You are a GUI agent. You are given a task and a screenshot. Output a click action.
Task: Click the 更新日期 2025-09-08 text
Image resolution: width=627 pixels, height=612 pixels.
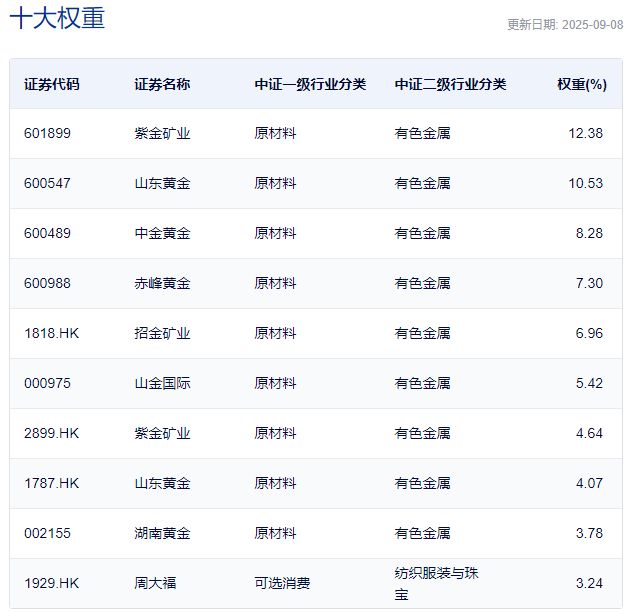point(564,25)
